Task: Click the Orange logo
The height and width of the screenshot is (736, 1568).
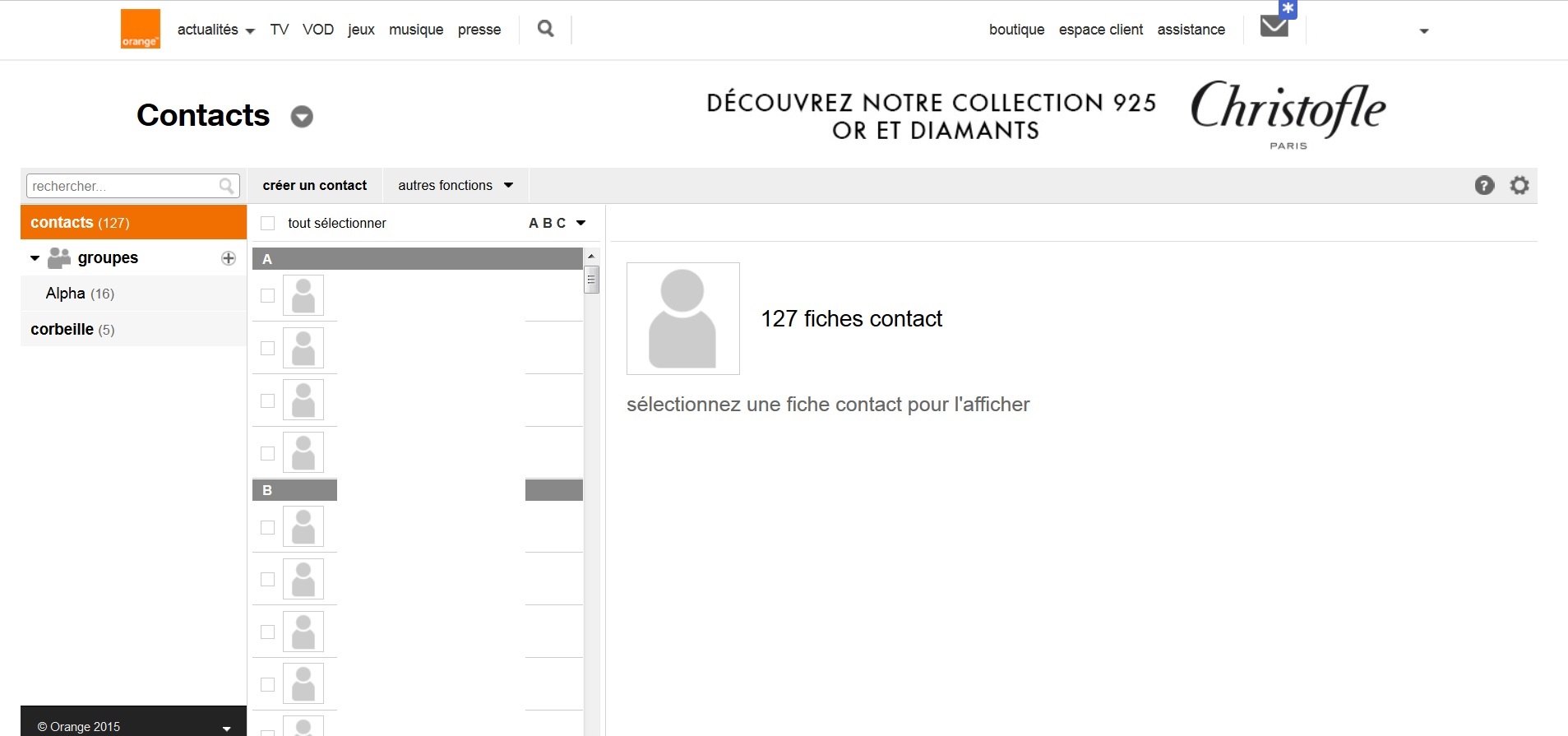Action: (x=141, y=29)
